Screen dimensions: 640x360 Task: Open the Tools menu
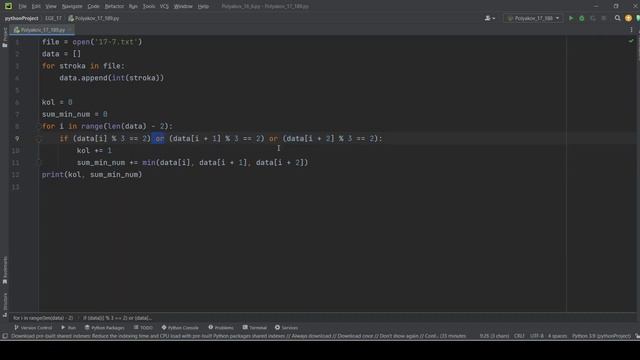click(x=149, y=6)
